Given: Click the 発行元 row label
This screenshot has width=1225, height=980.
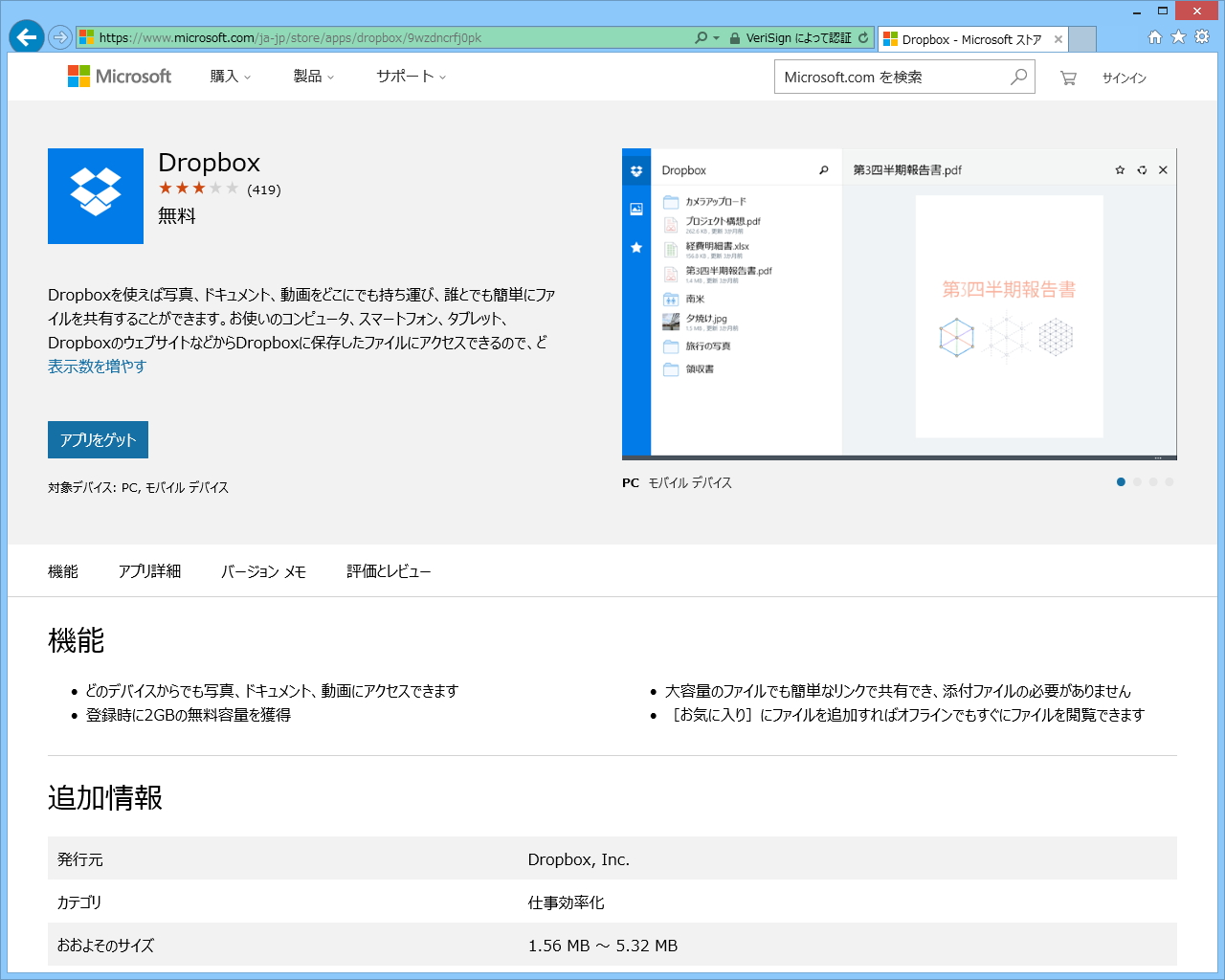Looking at the screenshot, I should tap(80, 859).
